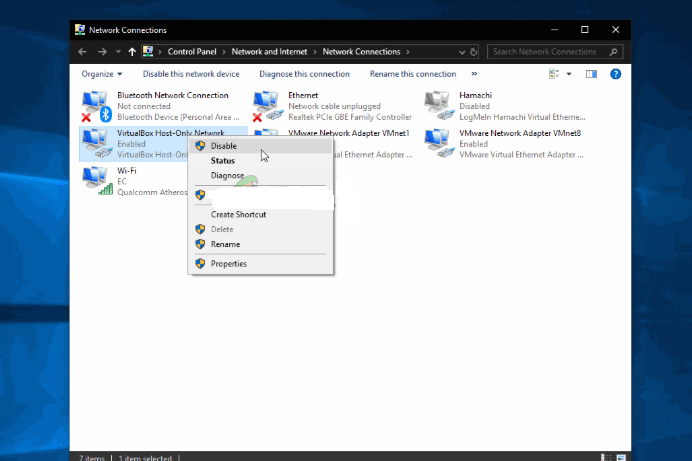Image resolution: width=692 pixels, height=461 pixels.
Task: Close the Network Connections window
Action: point(615,30)
